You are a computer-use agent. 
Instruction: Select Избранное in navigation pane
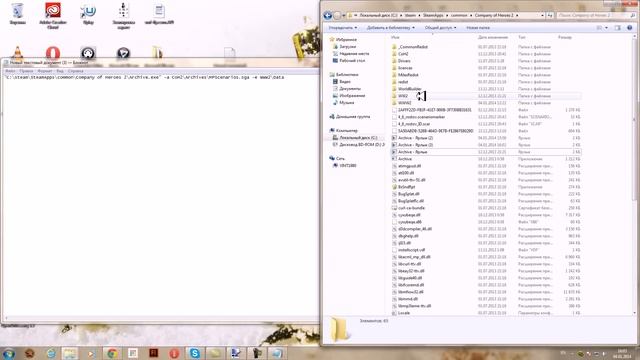point(346,40)
